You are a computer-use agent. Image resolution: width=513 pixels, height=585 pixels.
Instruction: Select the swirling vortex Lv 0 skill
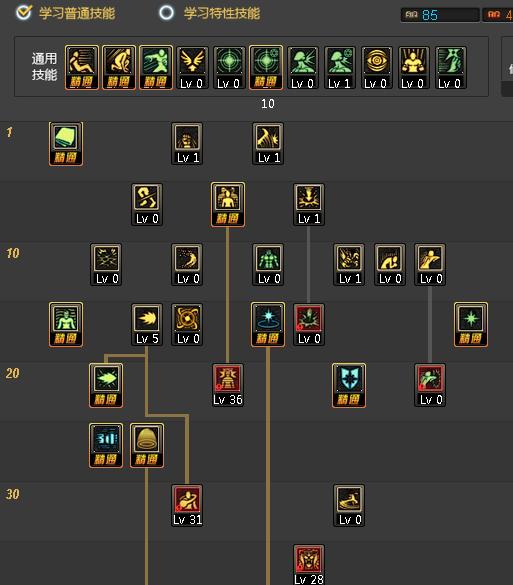tap(187, 324)
